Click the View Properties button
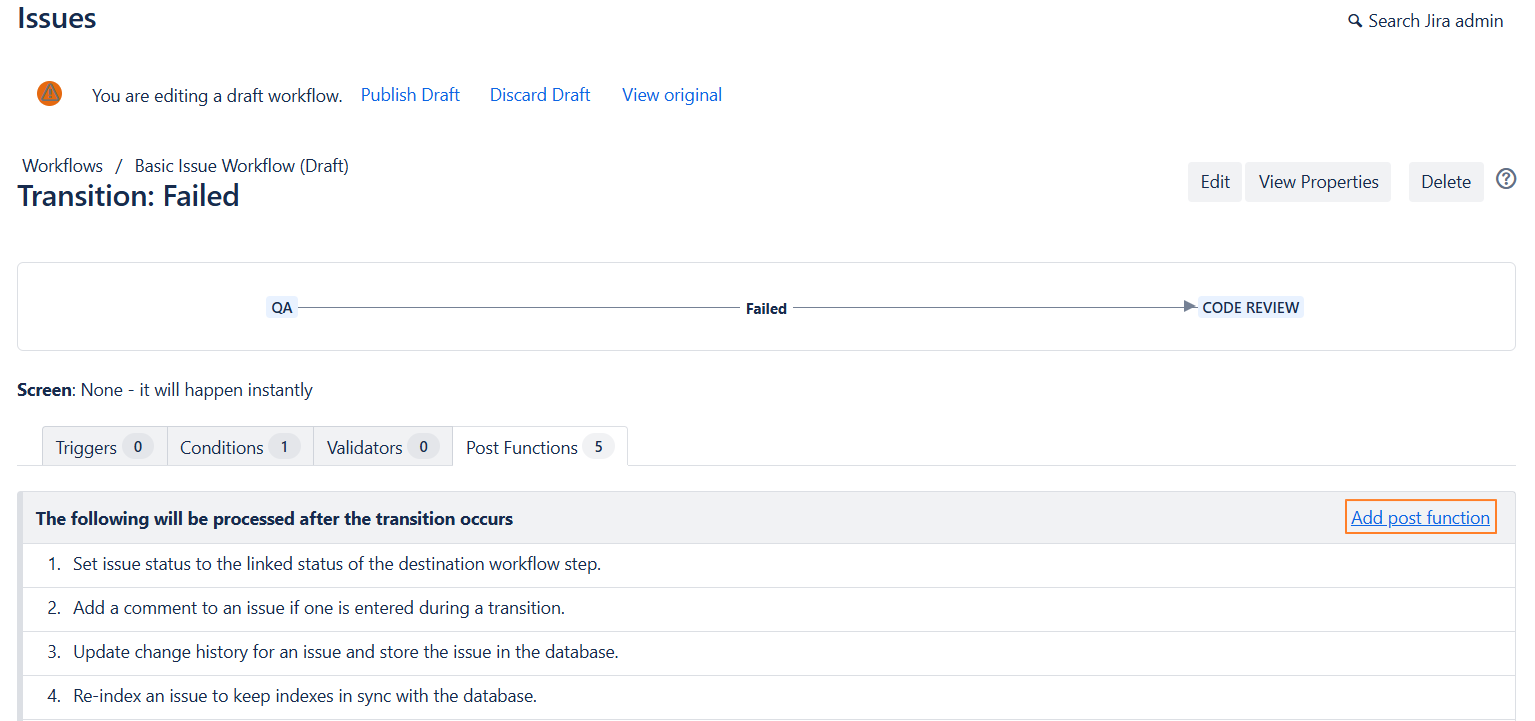 click(x=1318, y=182)
